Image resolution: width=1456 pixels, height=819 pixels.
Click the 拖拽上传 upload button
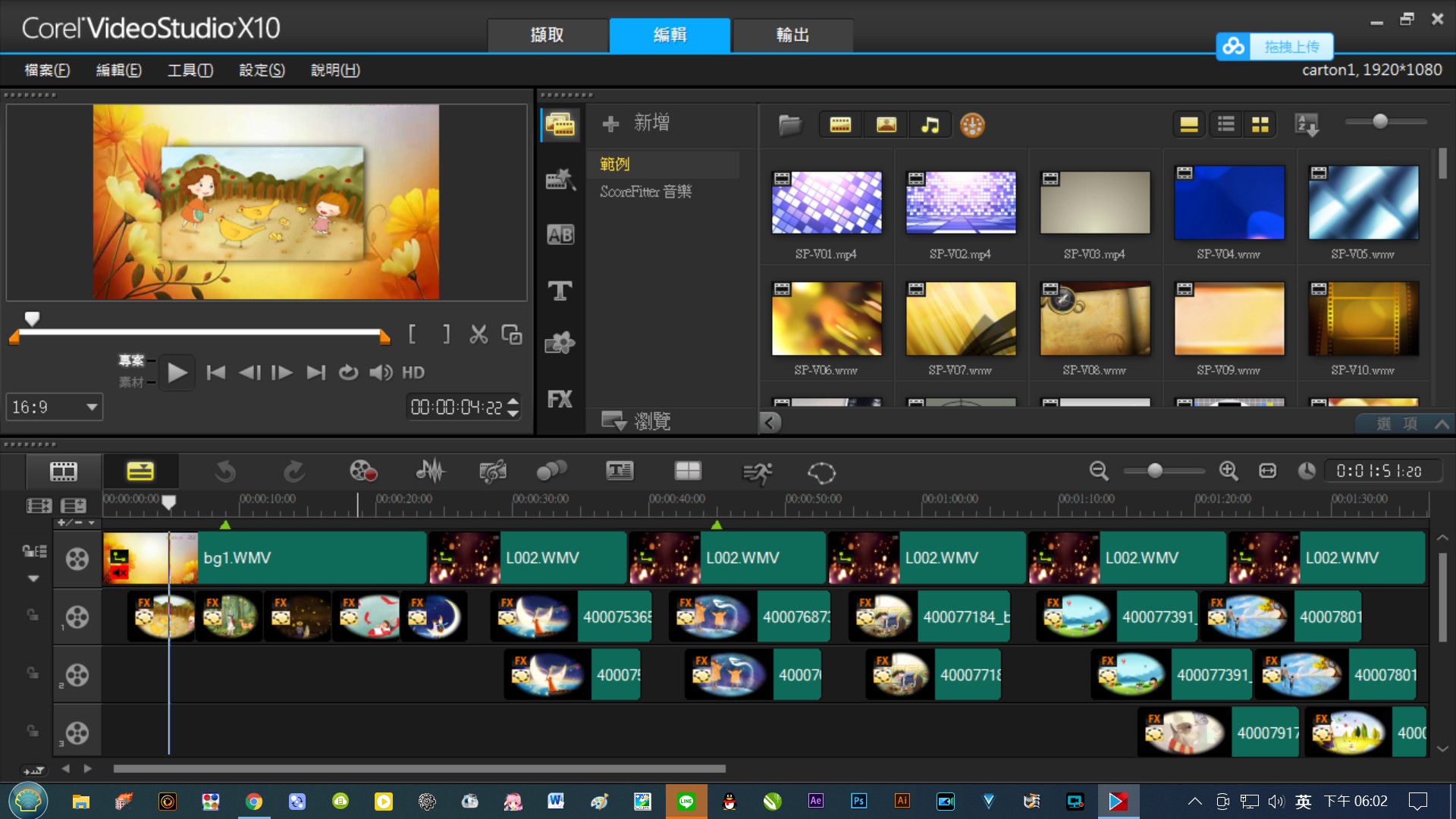pos(1275,46)
